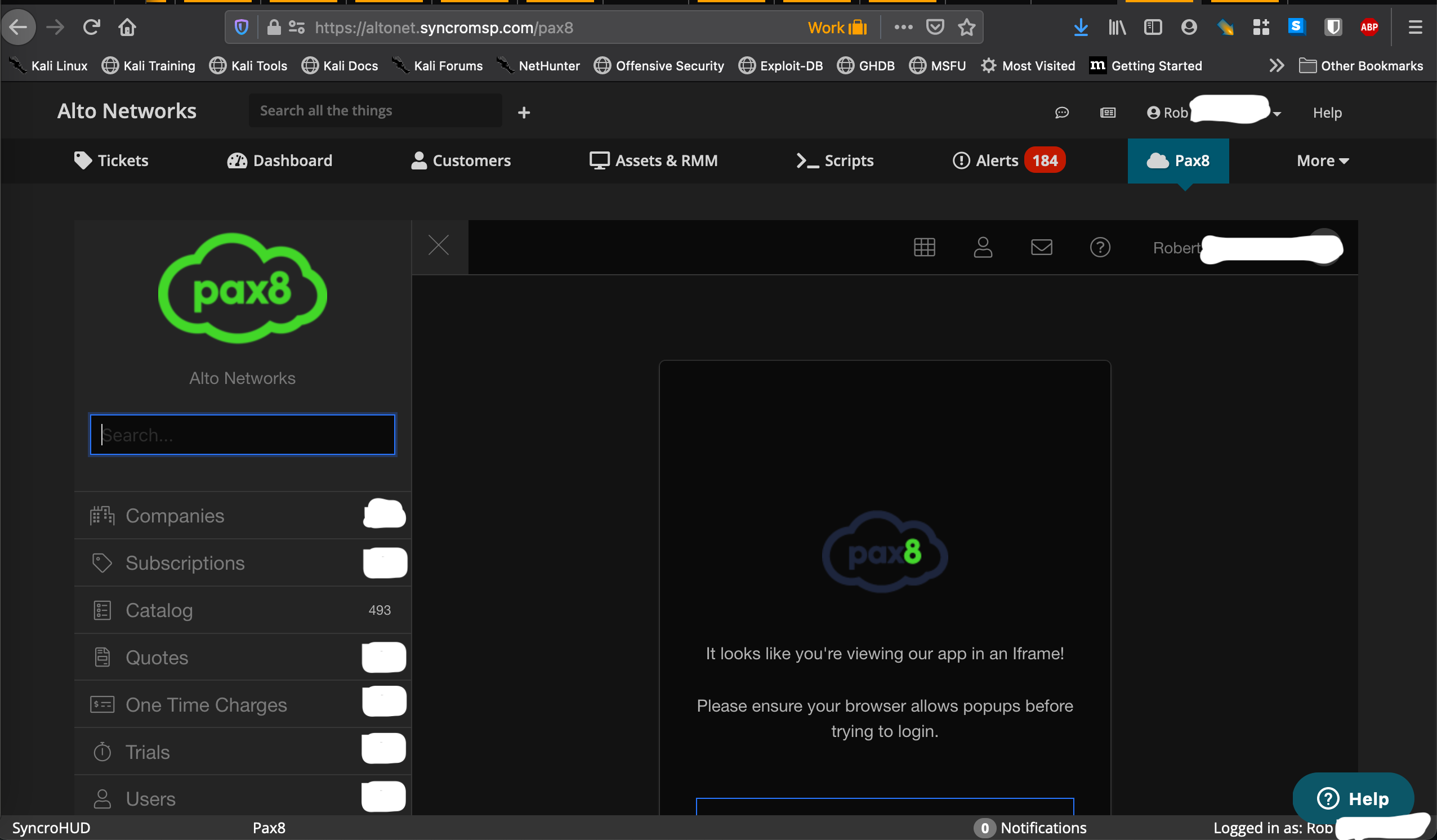Open the Pax8 user profile icon
The height and width of the screenshot is (840, 1437).
pos(983,248)
